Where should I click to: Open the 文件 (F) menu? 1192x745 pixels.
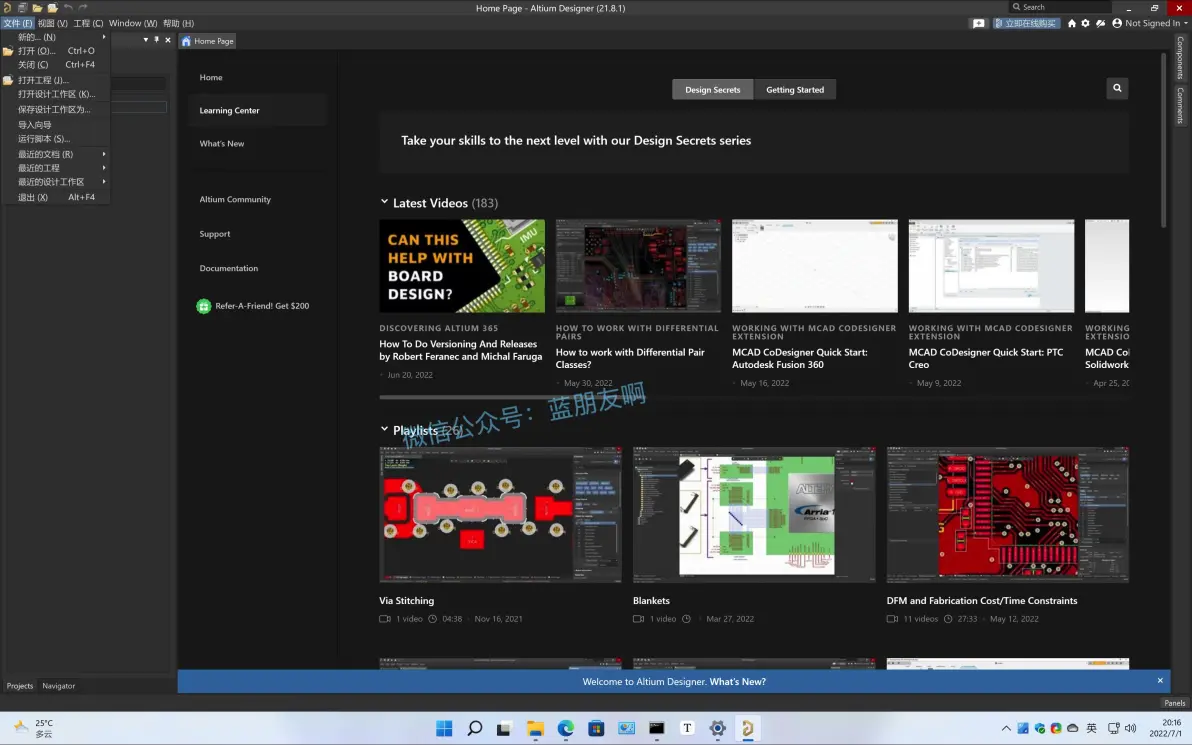coord(17,24)
